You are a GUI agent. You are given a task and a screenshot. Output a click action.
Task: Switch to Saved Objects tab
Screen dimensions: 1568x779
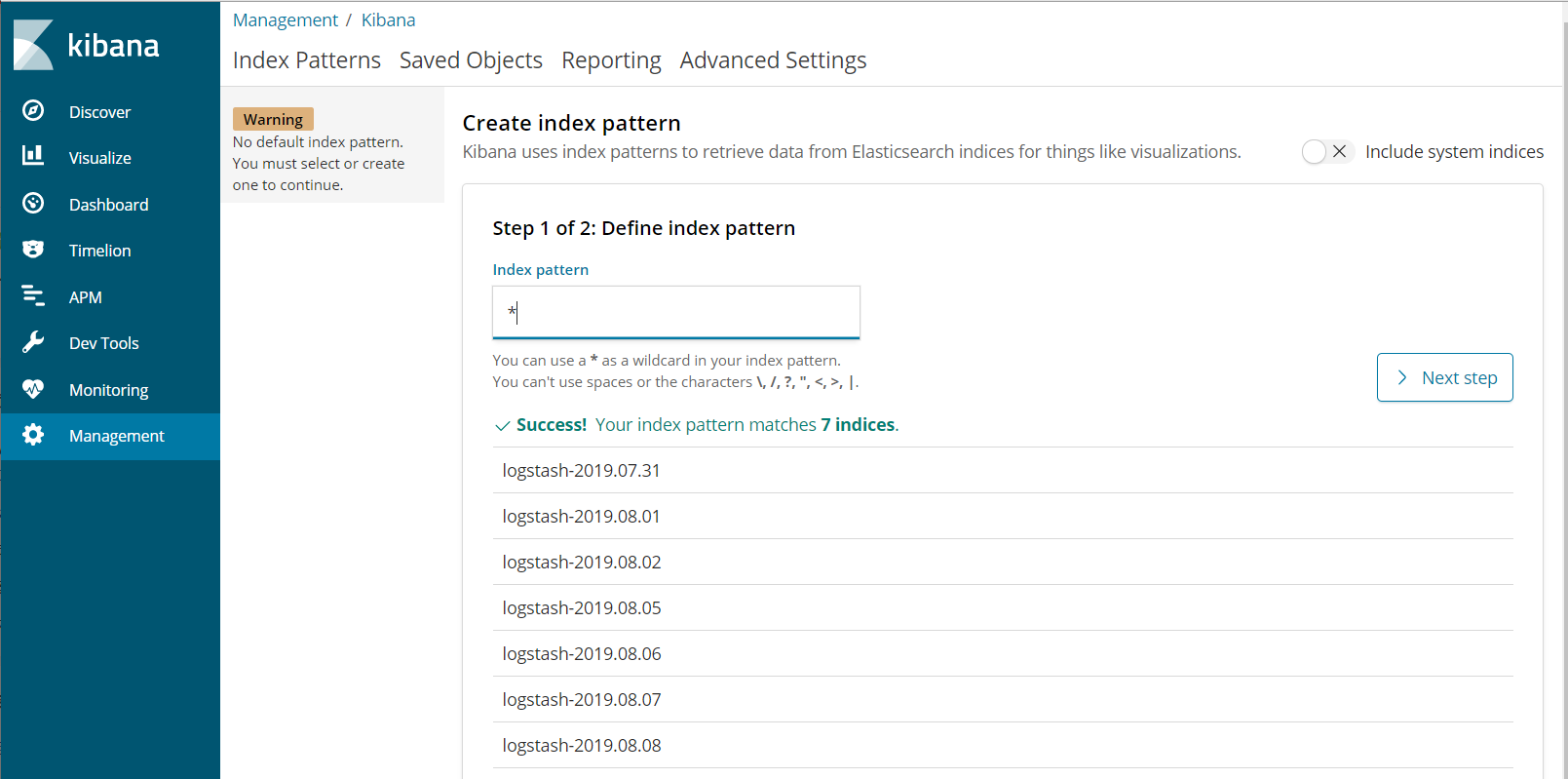click(471, 60)
